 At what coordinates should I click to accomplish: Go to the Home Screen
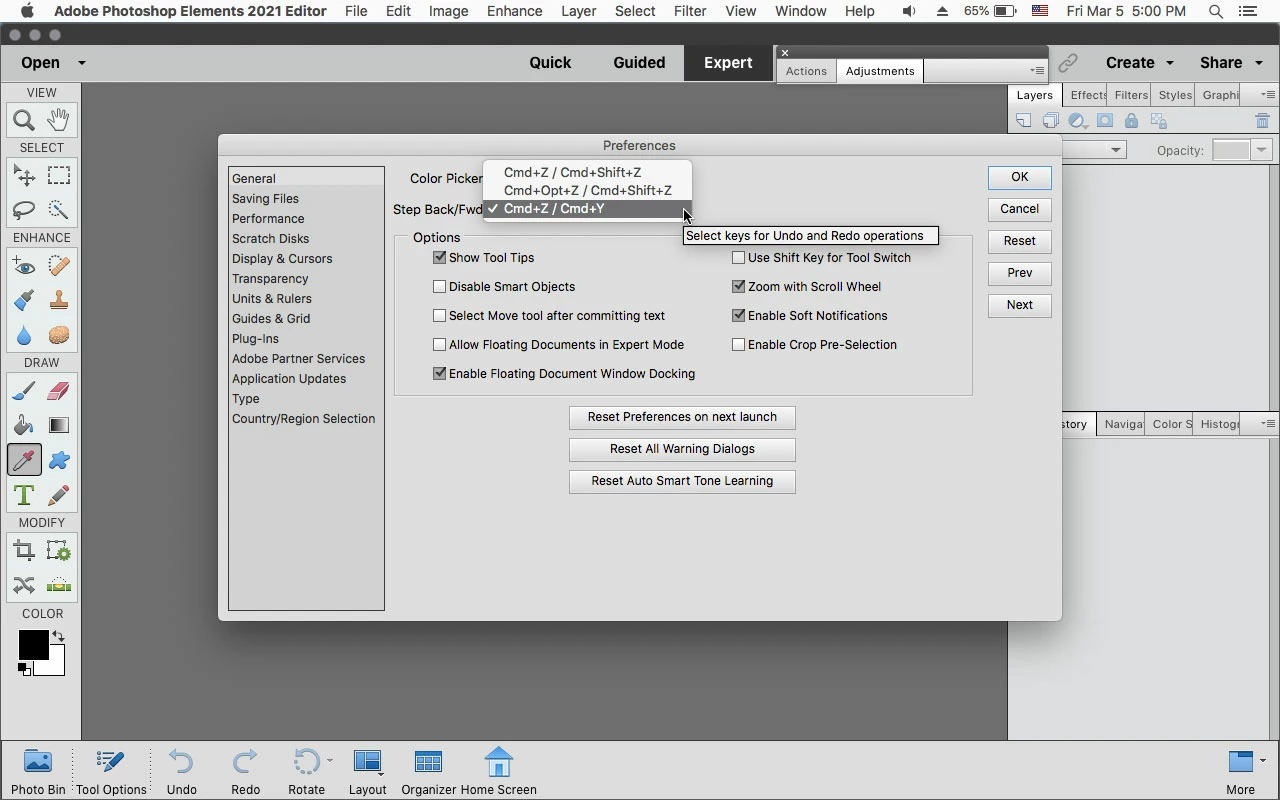[x=498, y=772]
